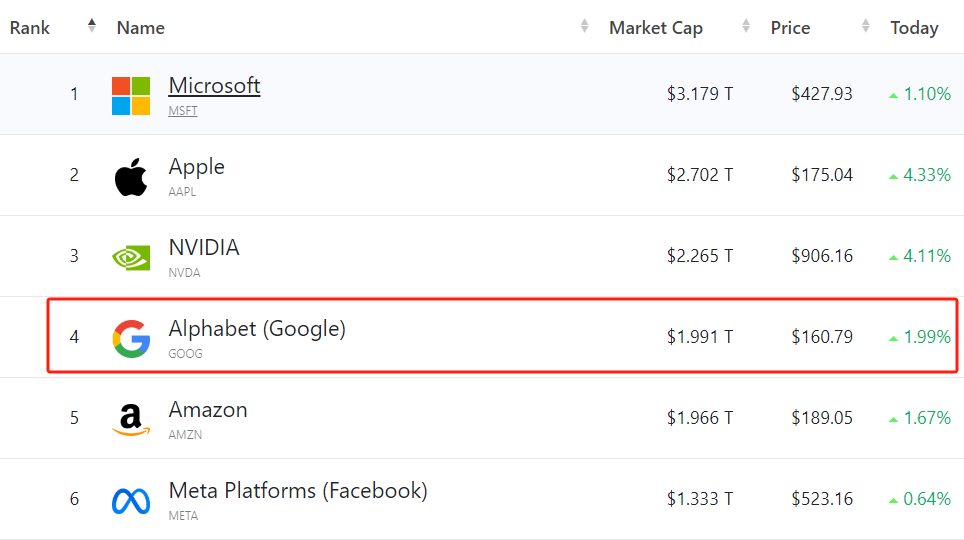Click the Google logo icon

tap(131, 338)
